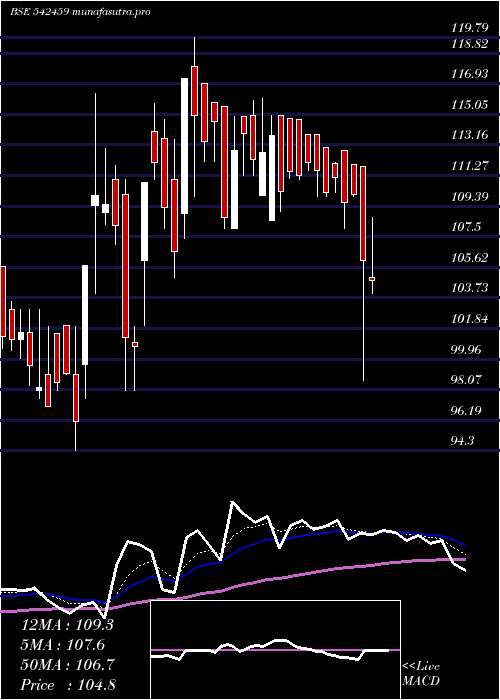Click the 115.05 price level label
The width and height of the screenshot is (500, 700).
click(470, 105)
